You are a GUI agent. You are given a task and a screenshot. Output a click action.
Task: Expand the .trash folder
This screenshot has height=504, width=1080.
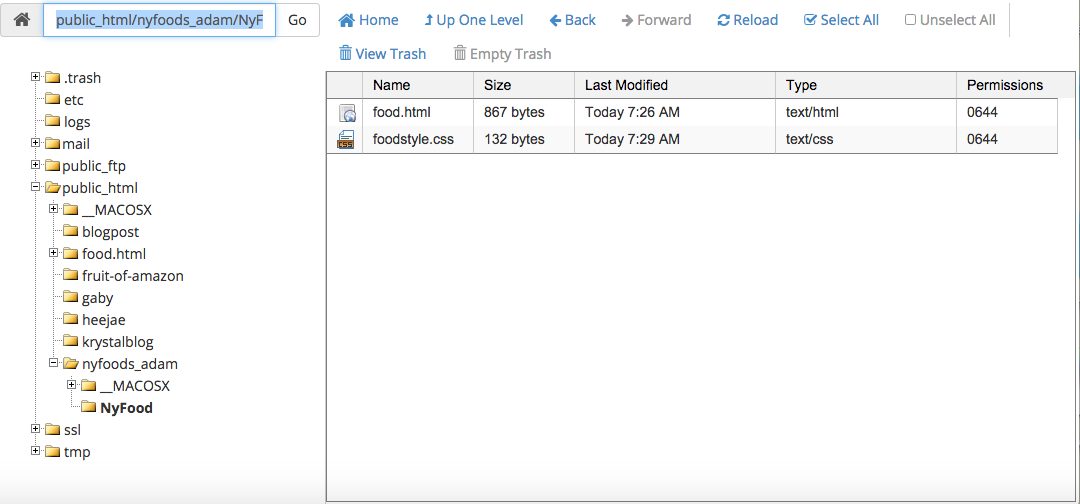(36, 77)
